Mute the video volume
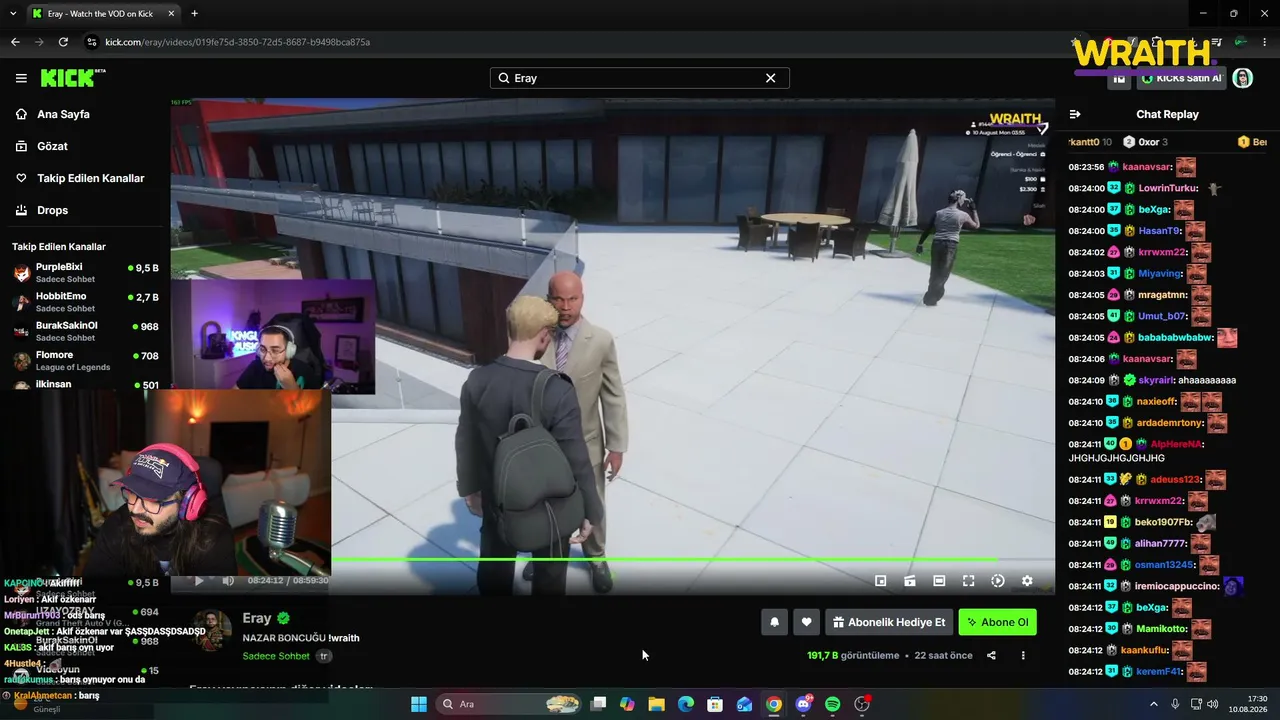Screen dimensions: 1280x720 point(228,581)
